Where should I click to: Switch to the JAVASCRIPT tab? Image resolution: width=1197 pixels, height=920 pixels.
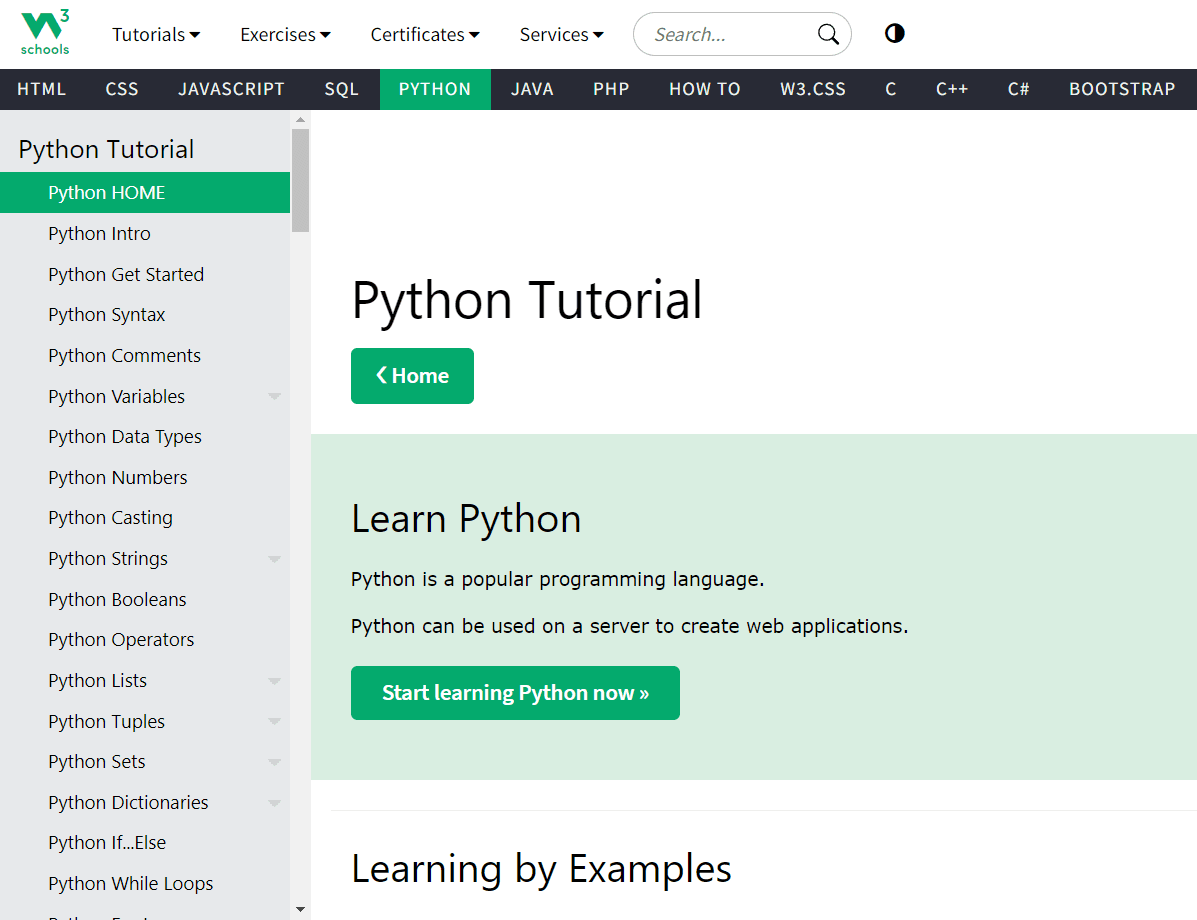pos(231,89)
